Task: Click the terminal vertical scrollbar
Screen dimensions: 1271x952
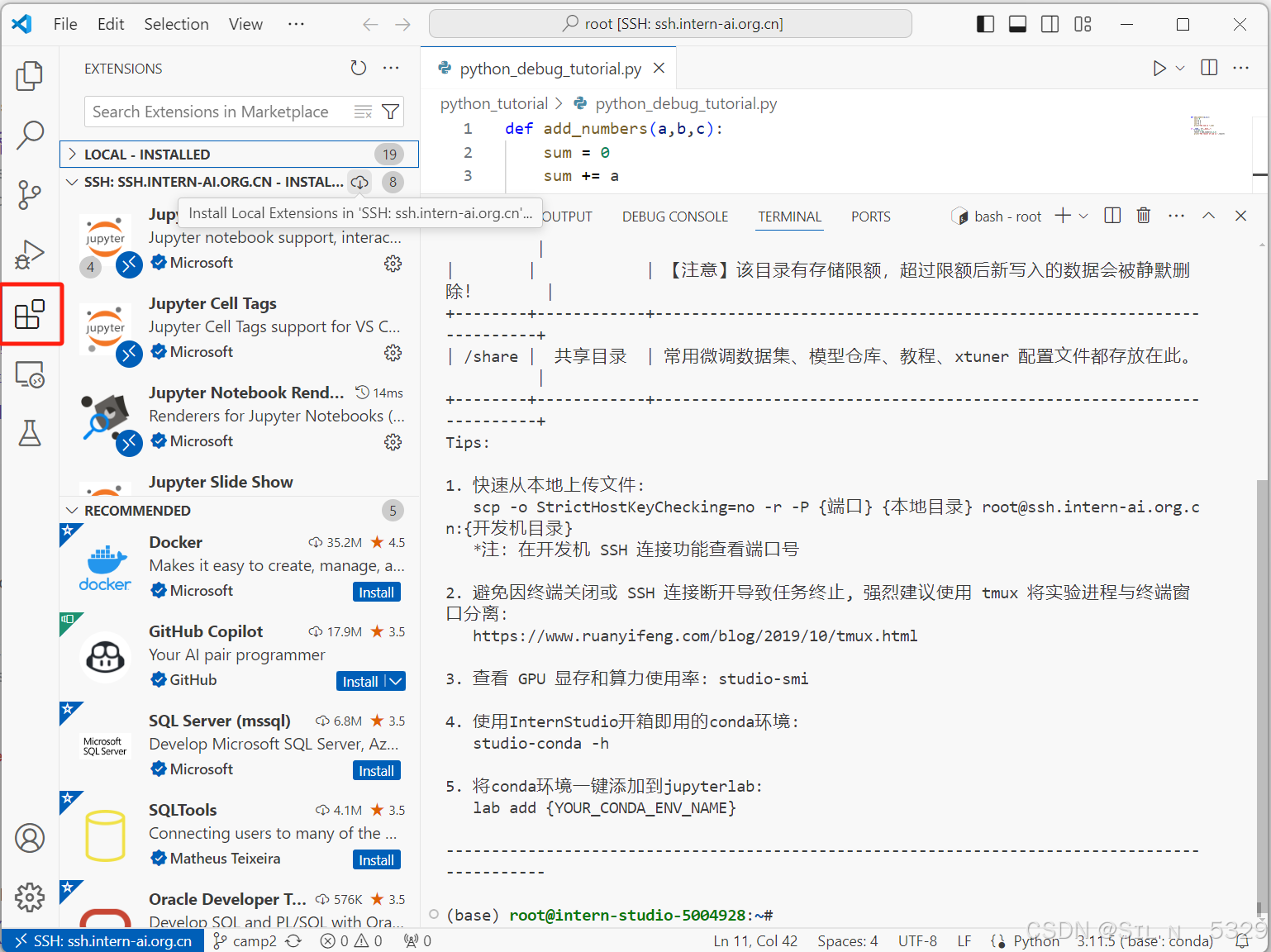Action: 1261,697
